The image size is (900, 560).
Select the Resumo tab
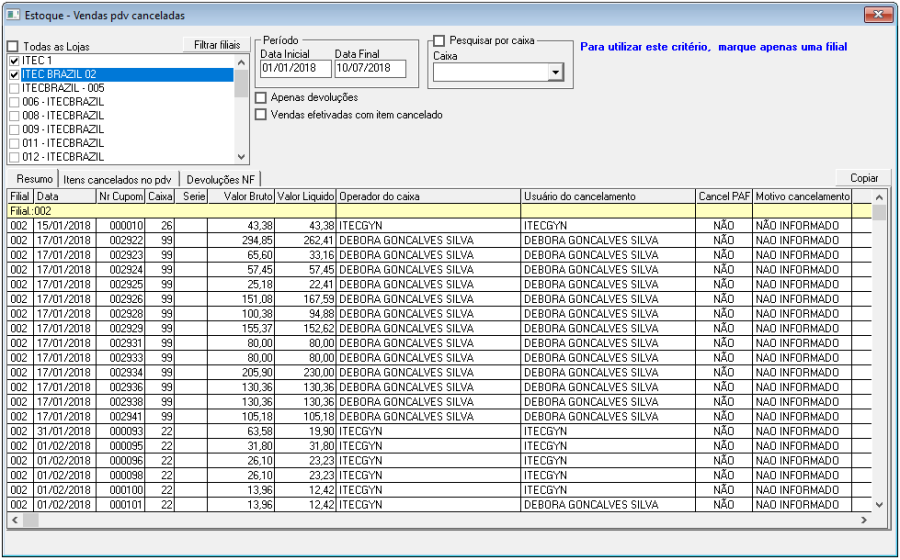click(34, 179)
